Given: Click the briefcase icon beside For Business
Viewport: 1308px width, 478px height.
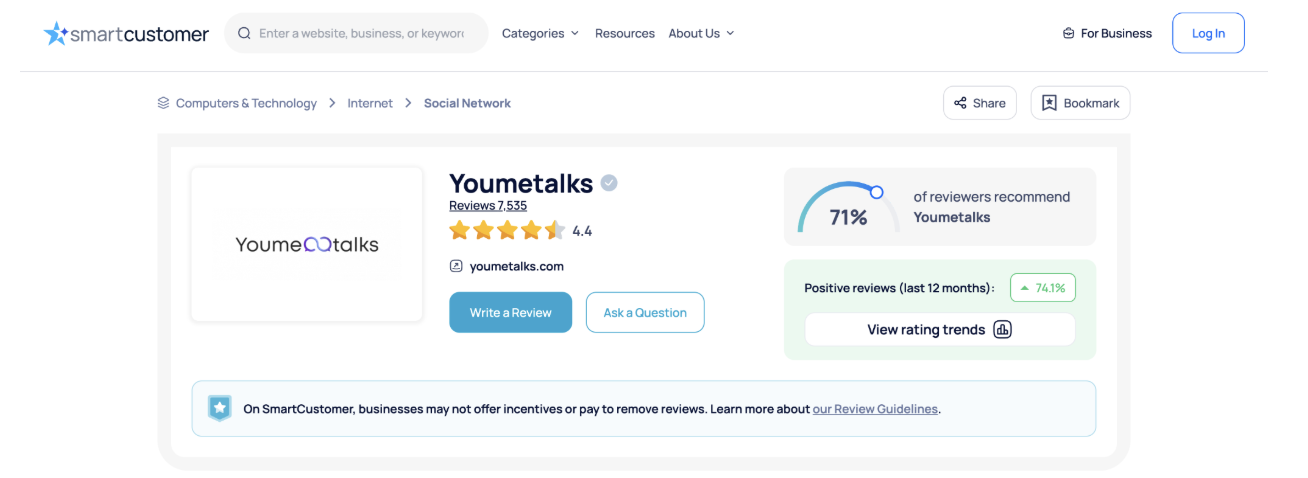Looking at the screenshot, I should (x=1069, y=33).
